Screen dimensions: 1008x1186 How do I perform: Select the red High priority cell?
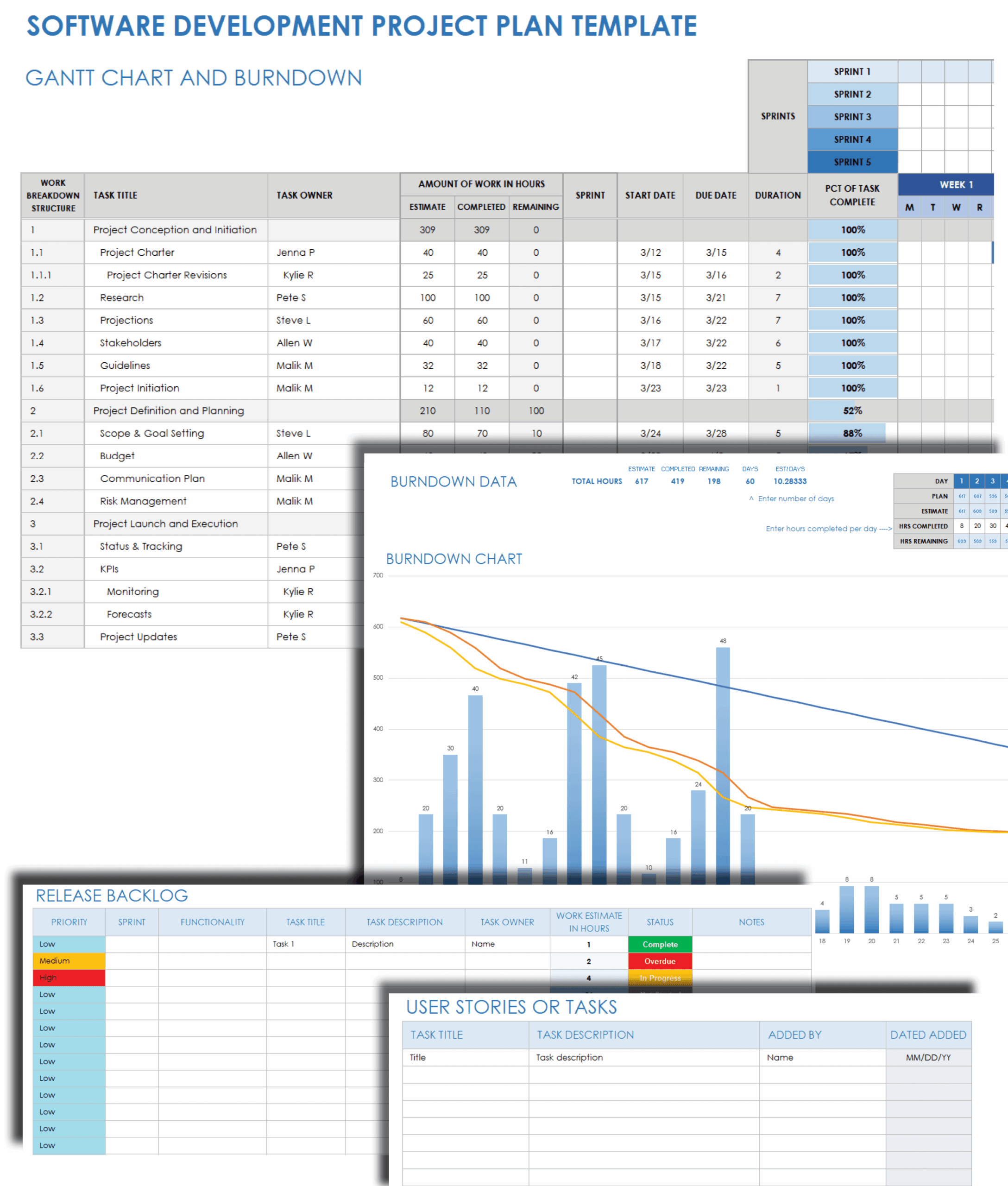(69, 978)
